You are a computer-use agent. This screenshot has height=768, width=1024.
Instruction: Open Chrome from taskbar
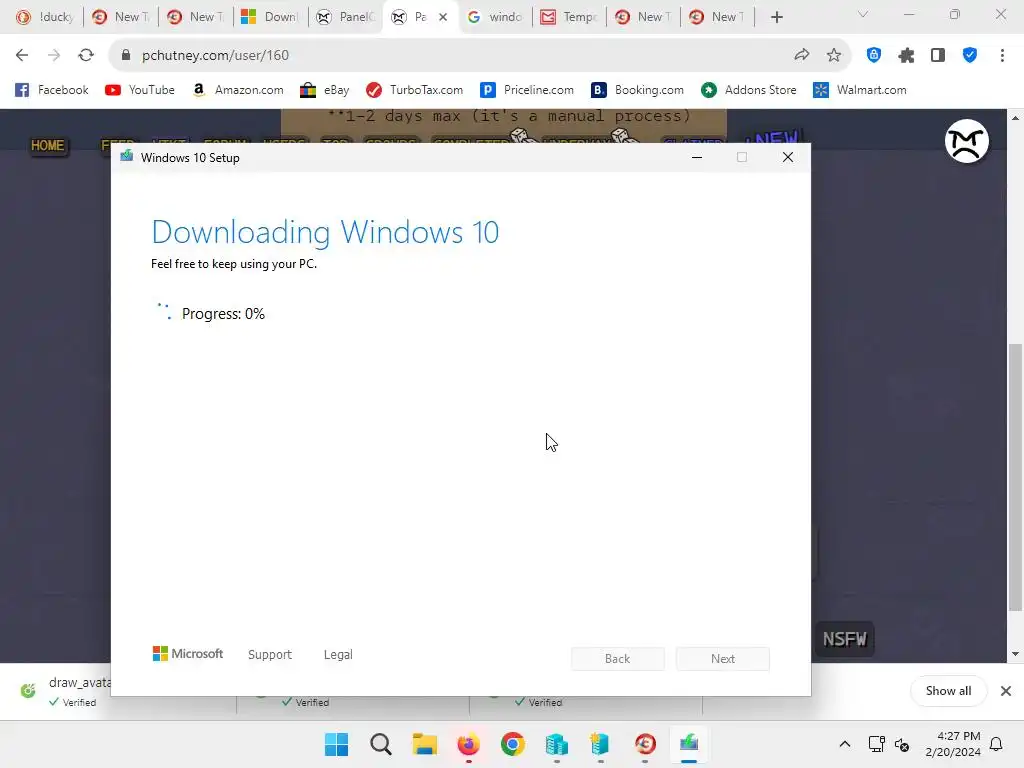pos(513,744)
